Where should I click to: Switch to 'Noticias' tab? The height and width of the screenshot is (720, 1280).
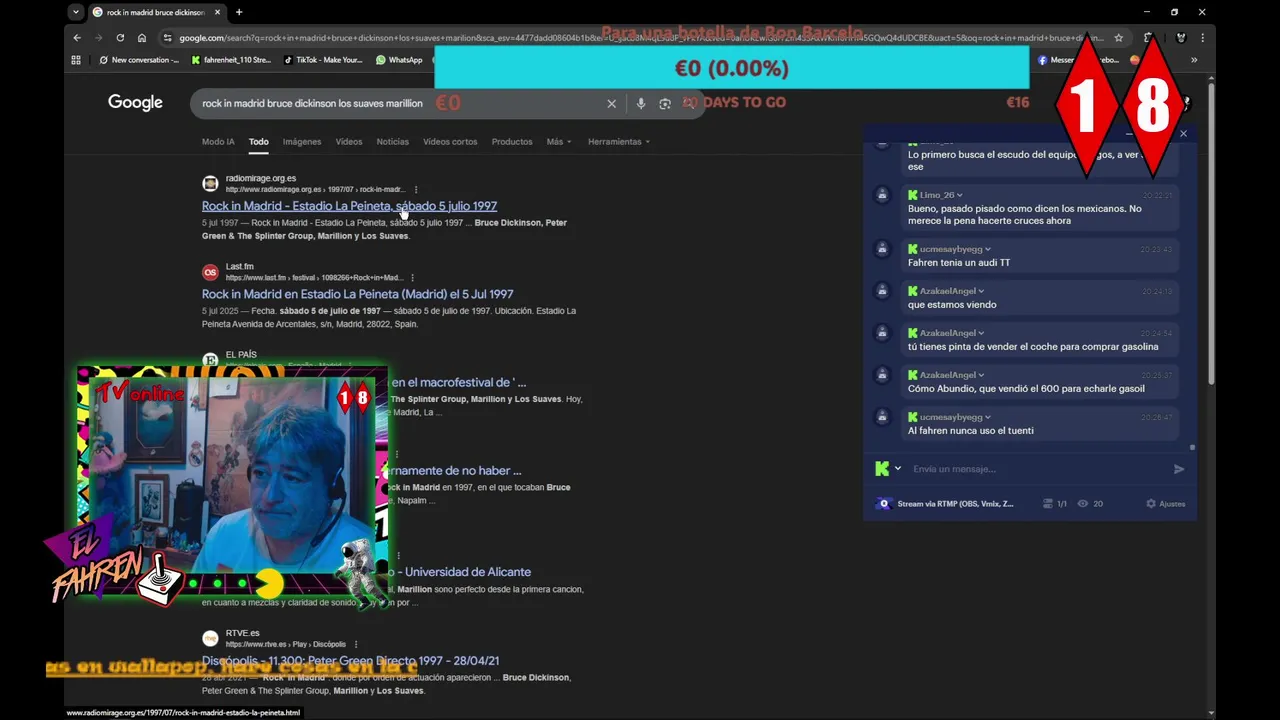click(x=392, y=142)
